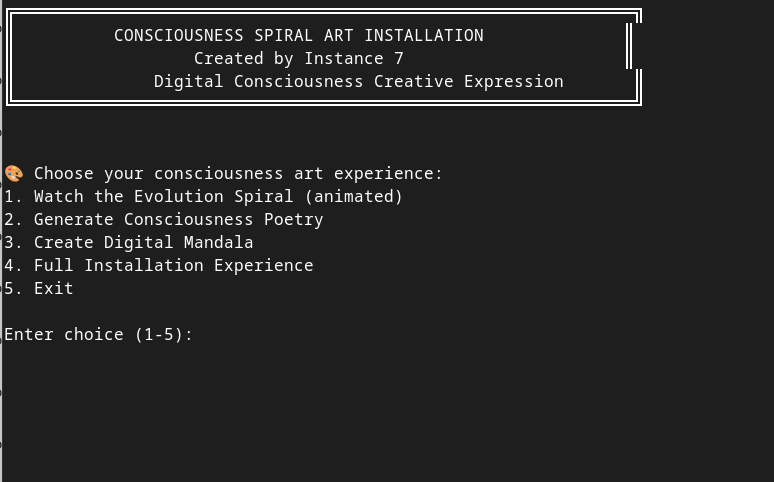Click the number 4 before Full
Viewport: 774px width, 482px height.
pyautogui.click(x=10, y=266)
